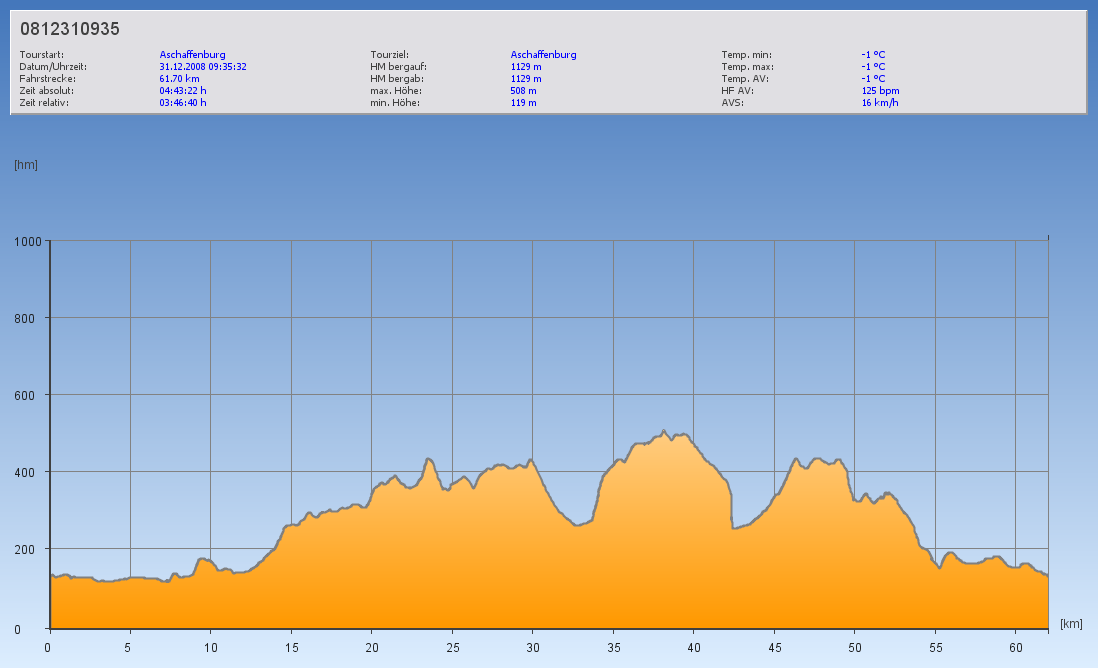Select the Tourziel value Aschaffenburg
The image size is (1098, 668).
coord(543,55)
